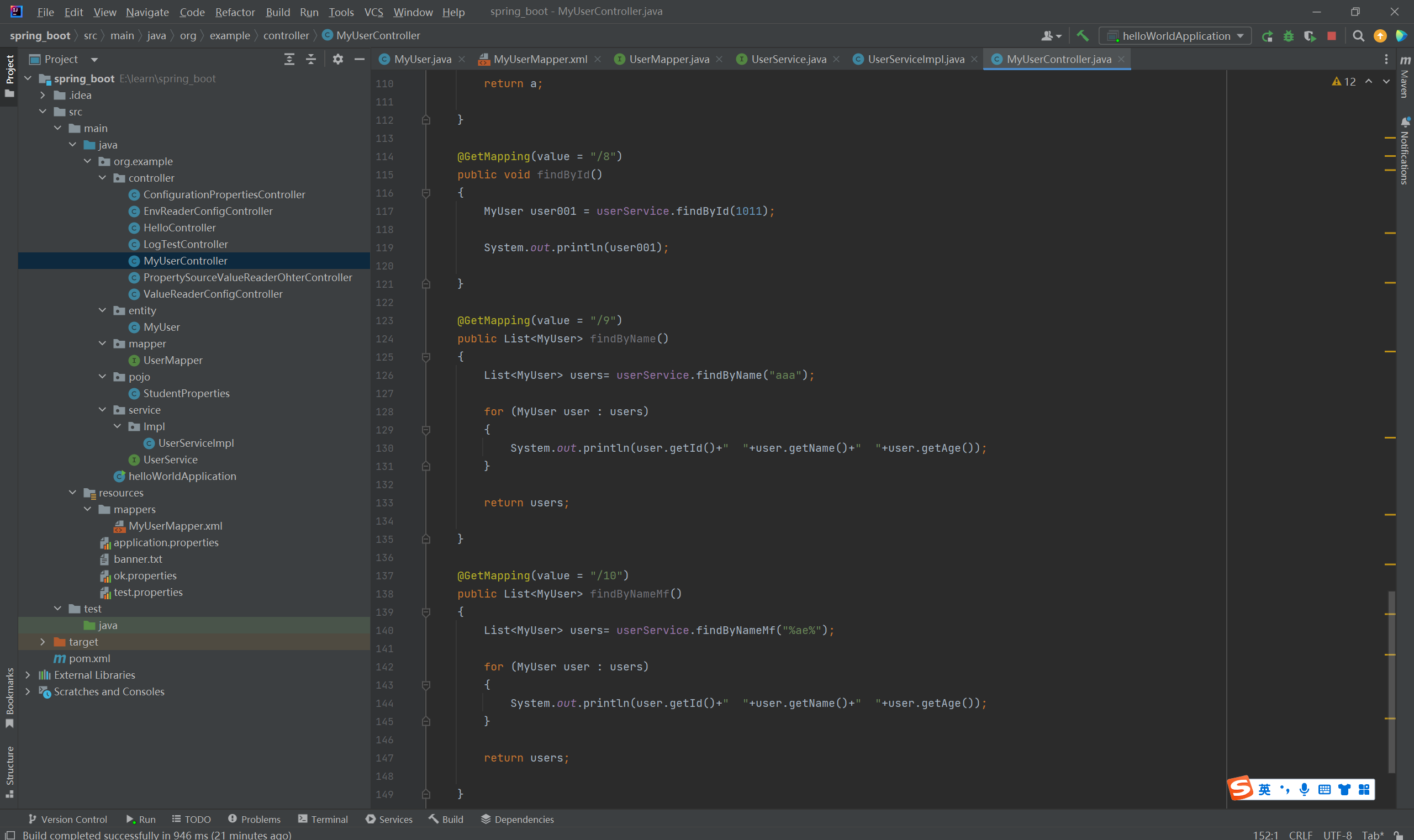Expand External Libraries node

coord(28,675)
